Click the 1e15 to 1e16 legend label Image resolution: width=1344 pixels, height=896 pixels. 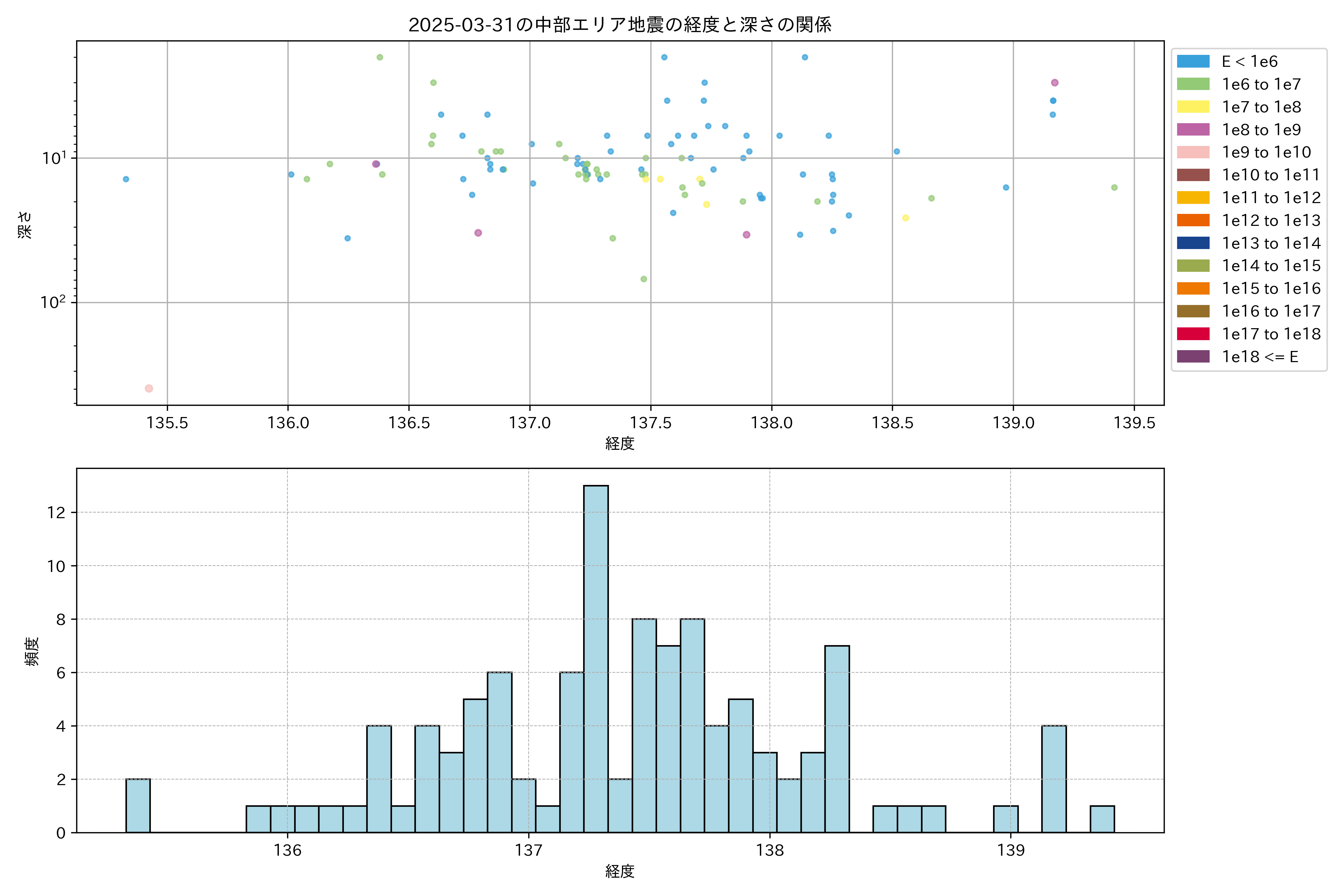(x=1271, y=289)
